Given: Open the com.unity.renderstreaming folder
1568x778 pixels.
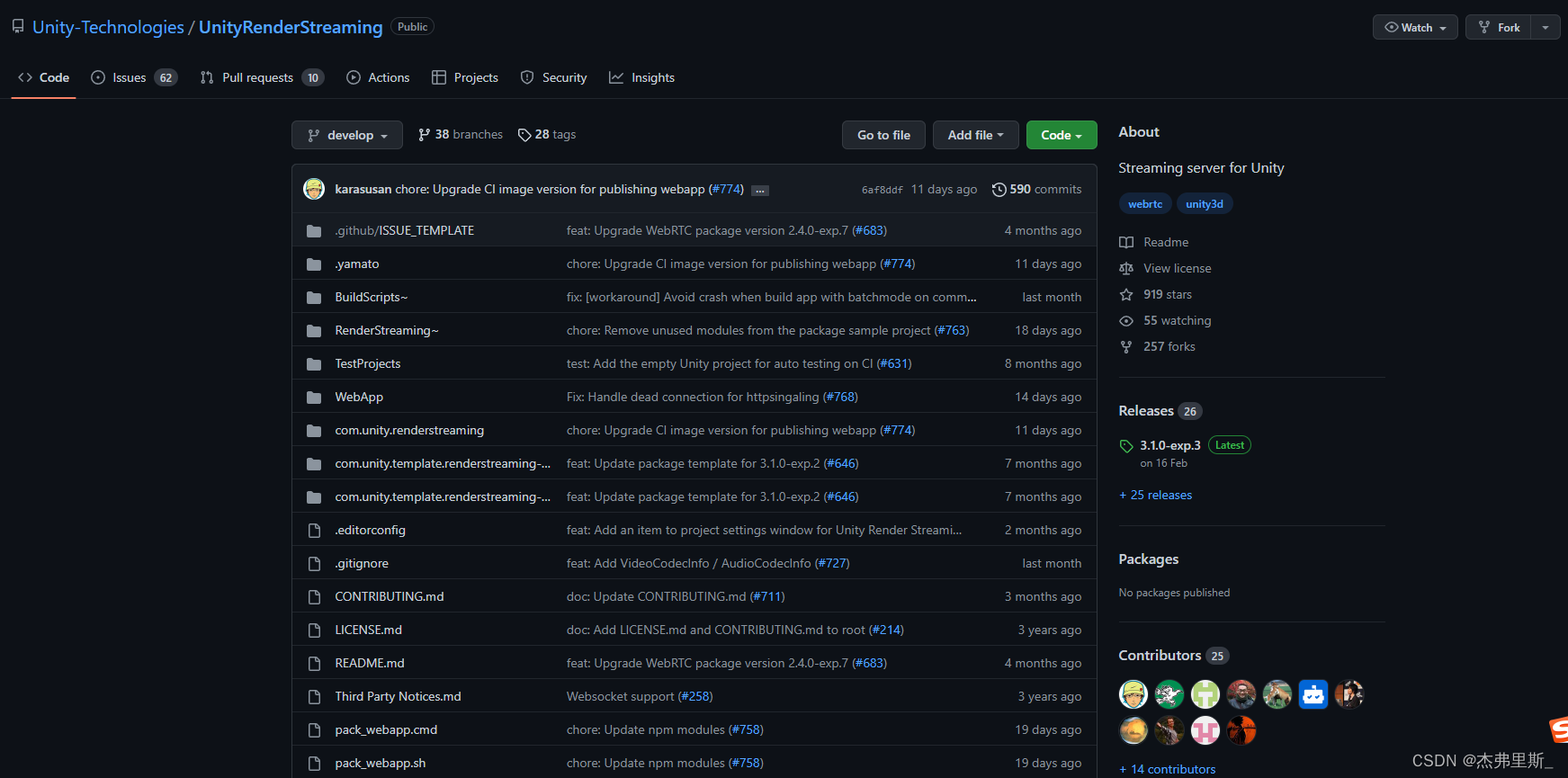Looking at the screenshot, I should (x=409, y=430).
